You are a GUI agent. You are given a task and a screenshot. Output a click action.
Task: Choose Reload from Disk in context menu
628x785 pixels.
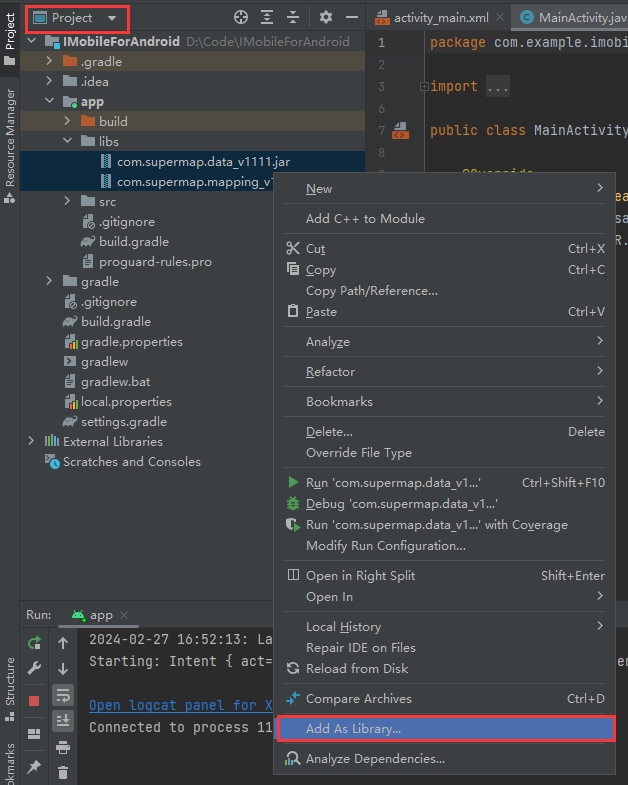(356, 669)
